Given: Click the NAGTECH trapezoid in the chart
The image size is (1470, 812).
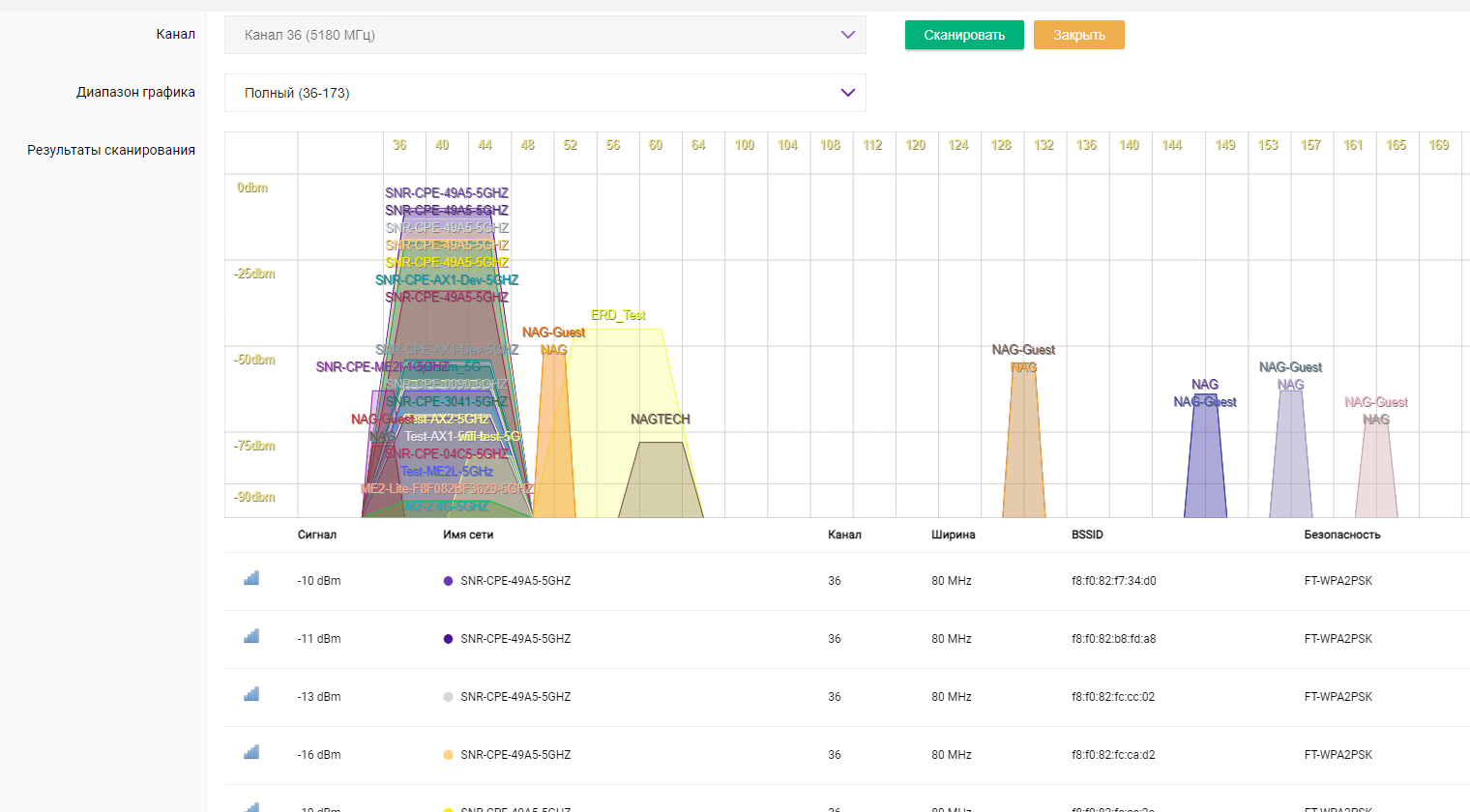Looking at the screenshot, I should [x=661, y=481].
